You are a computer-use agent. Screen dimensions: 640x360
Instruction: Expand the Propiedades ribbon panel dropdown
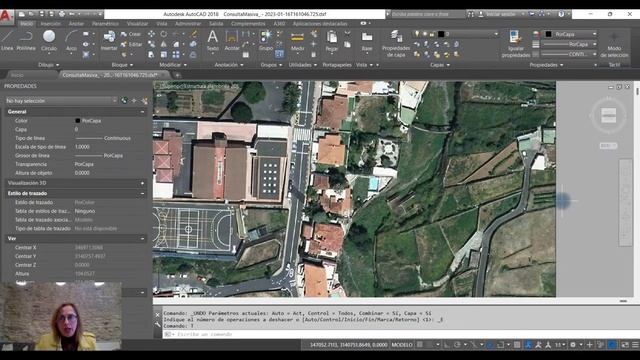coord(547,65)
